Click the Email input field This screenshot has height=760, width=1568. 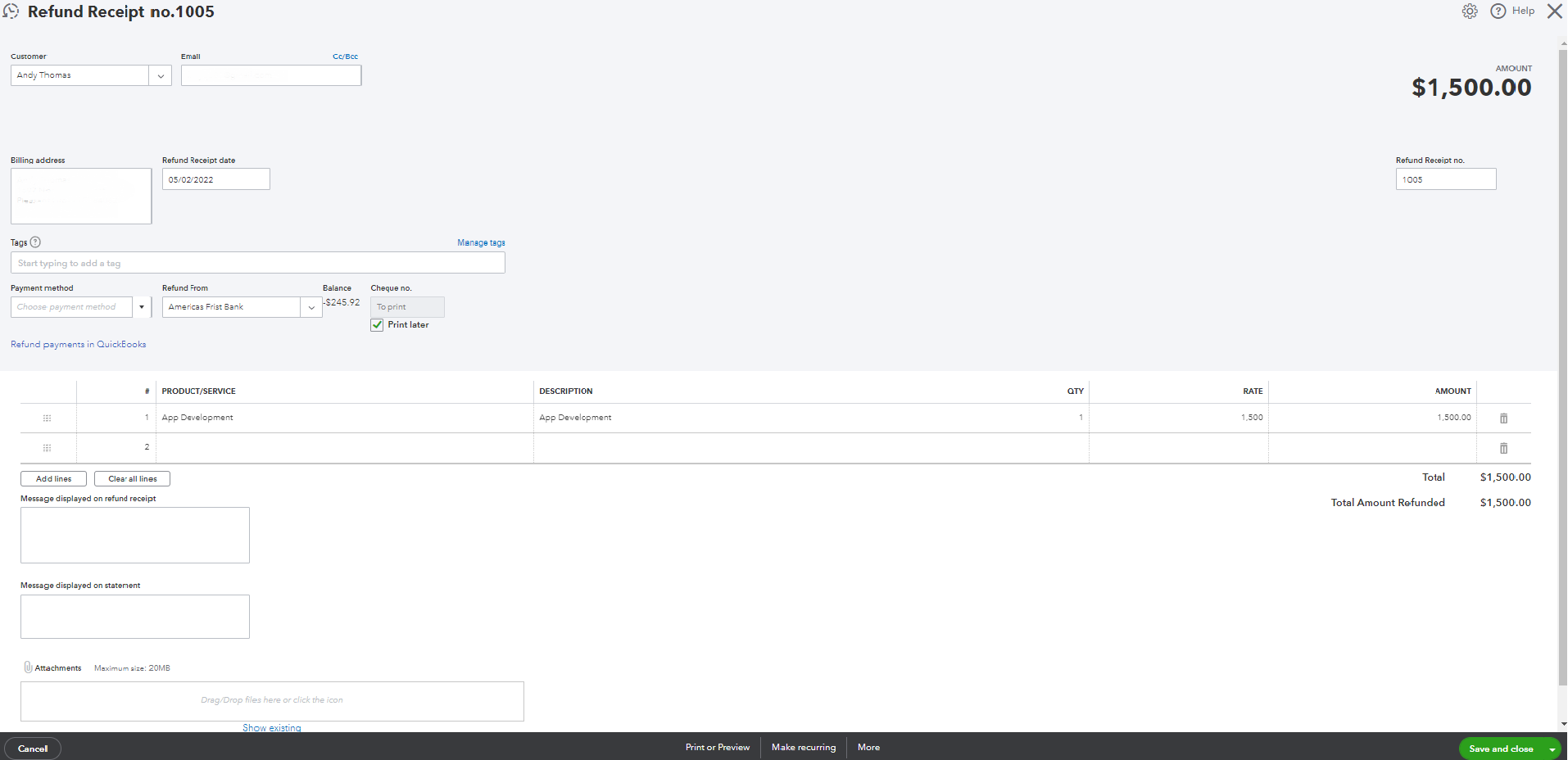[x=271, y=75]
